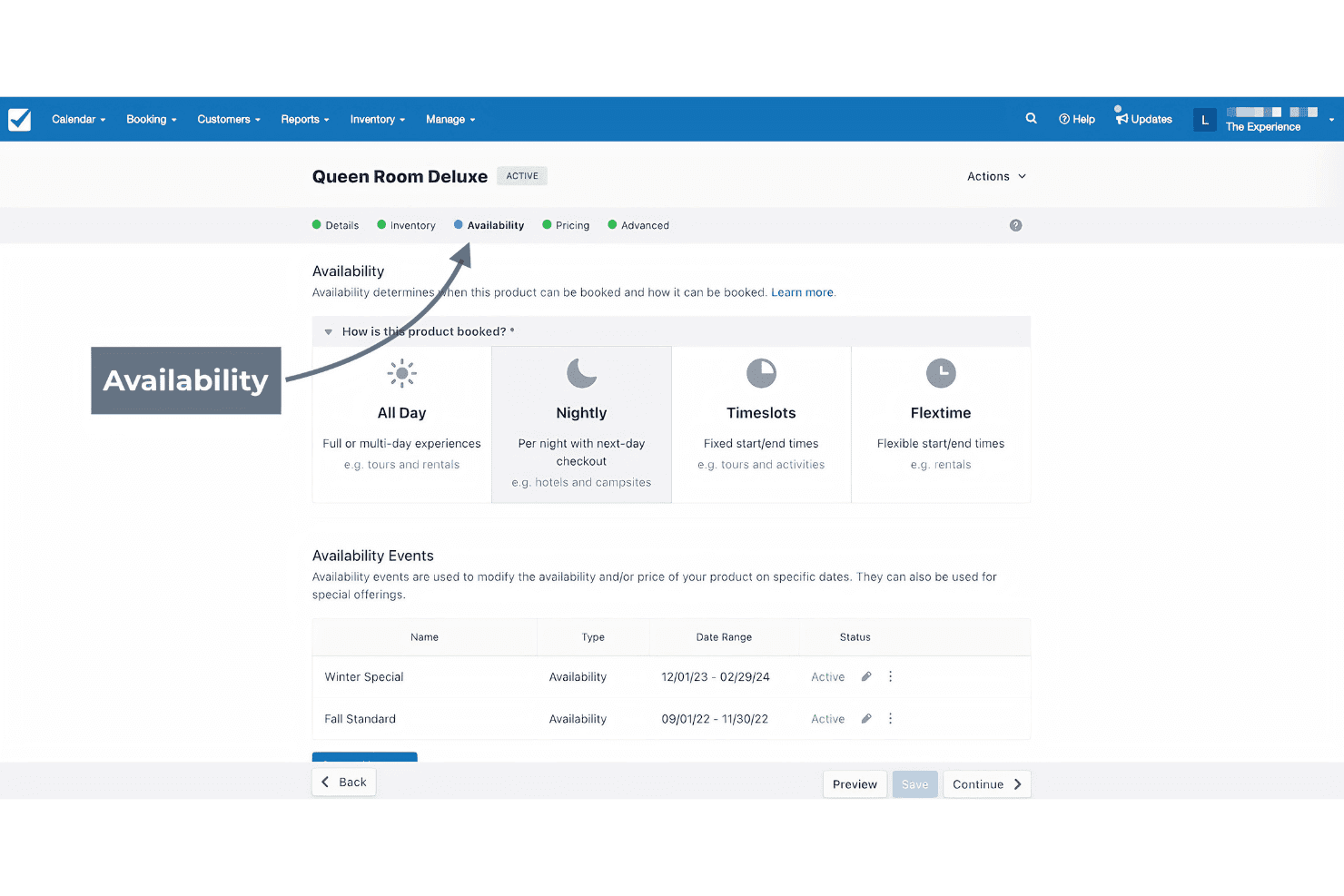Select the All Day booking option
Image resolution: width=1344 pixels, height=896 pixels.
click(x=401, y=424)
